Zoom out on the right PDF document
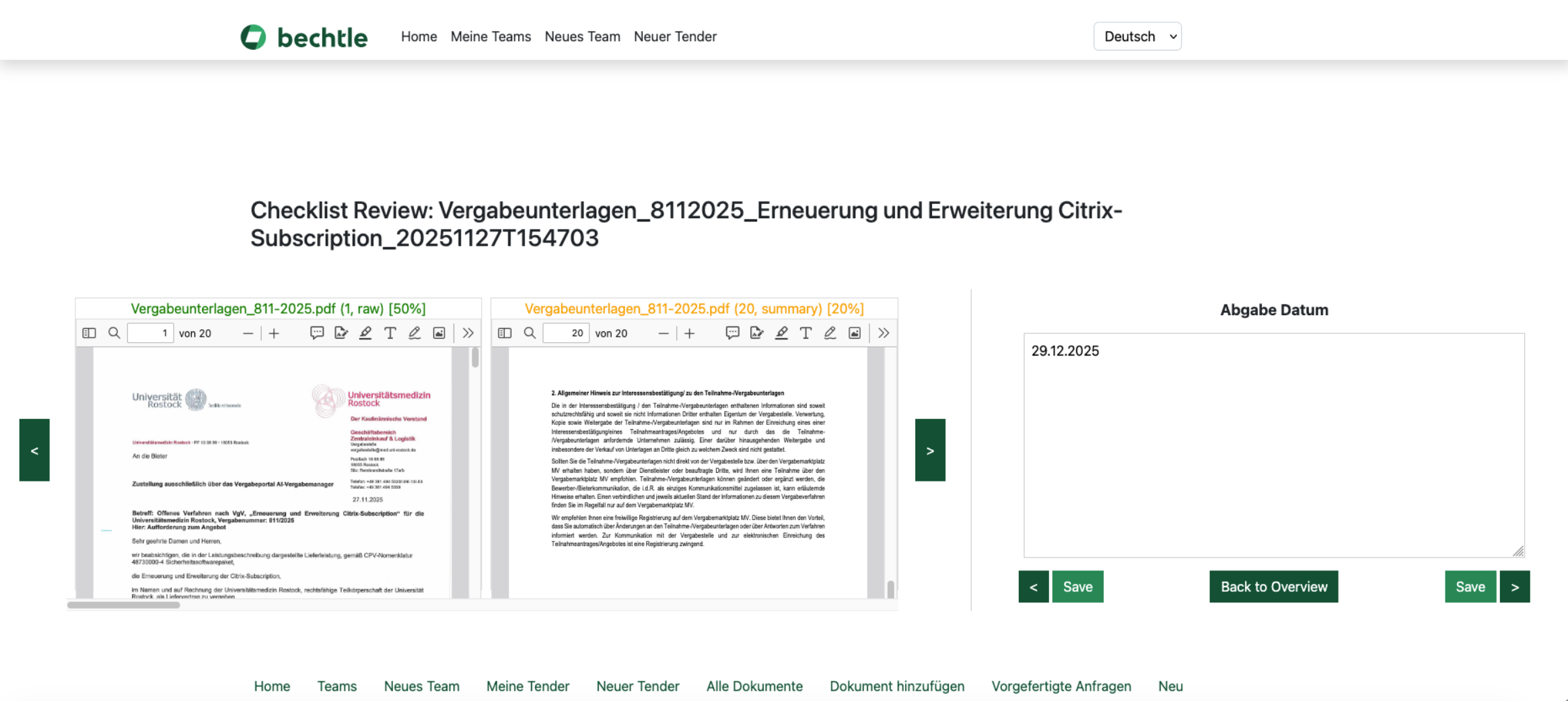 [664, 333]
